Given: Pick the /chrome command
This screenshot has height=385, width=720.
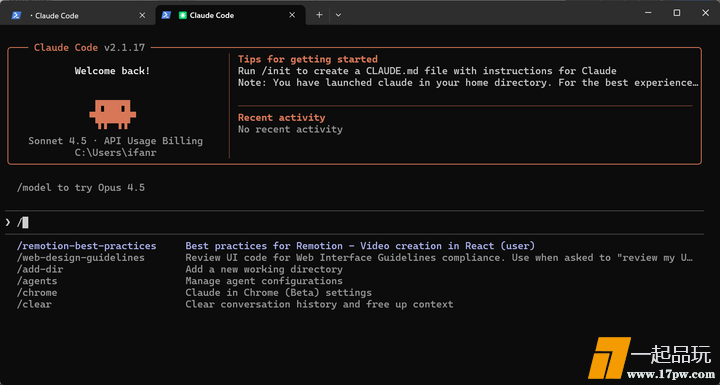Looking at the screenshot, I should point(37,293).
